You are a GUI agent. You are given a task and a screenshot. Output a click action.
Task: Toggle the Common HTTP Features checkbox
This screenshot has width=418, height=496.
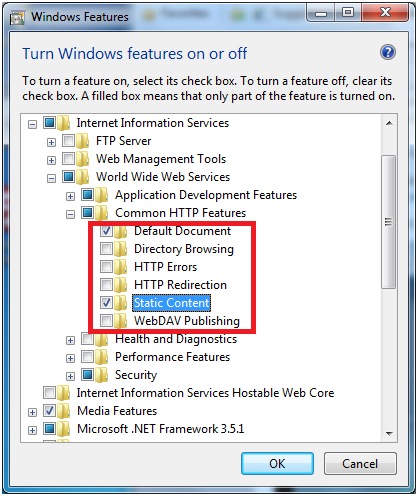[x=88, y=213]
